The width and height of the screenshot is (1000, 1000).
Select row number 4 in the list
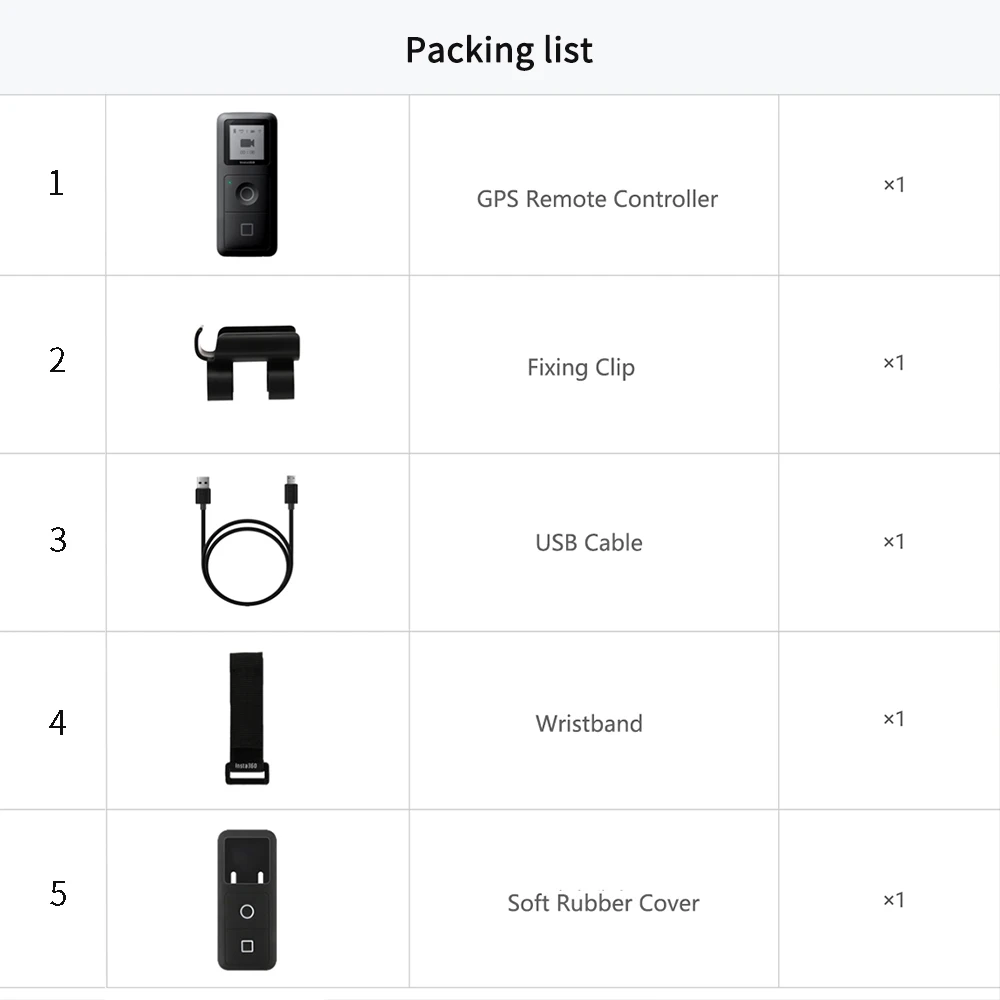click(57, 722)
